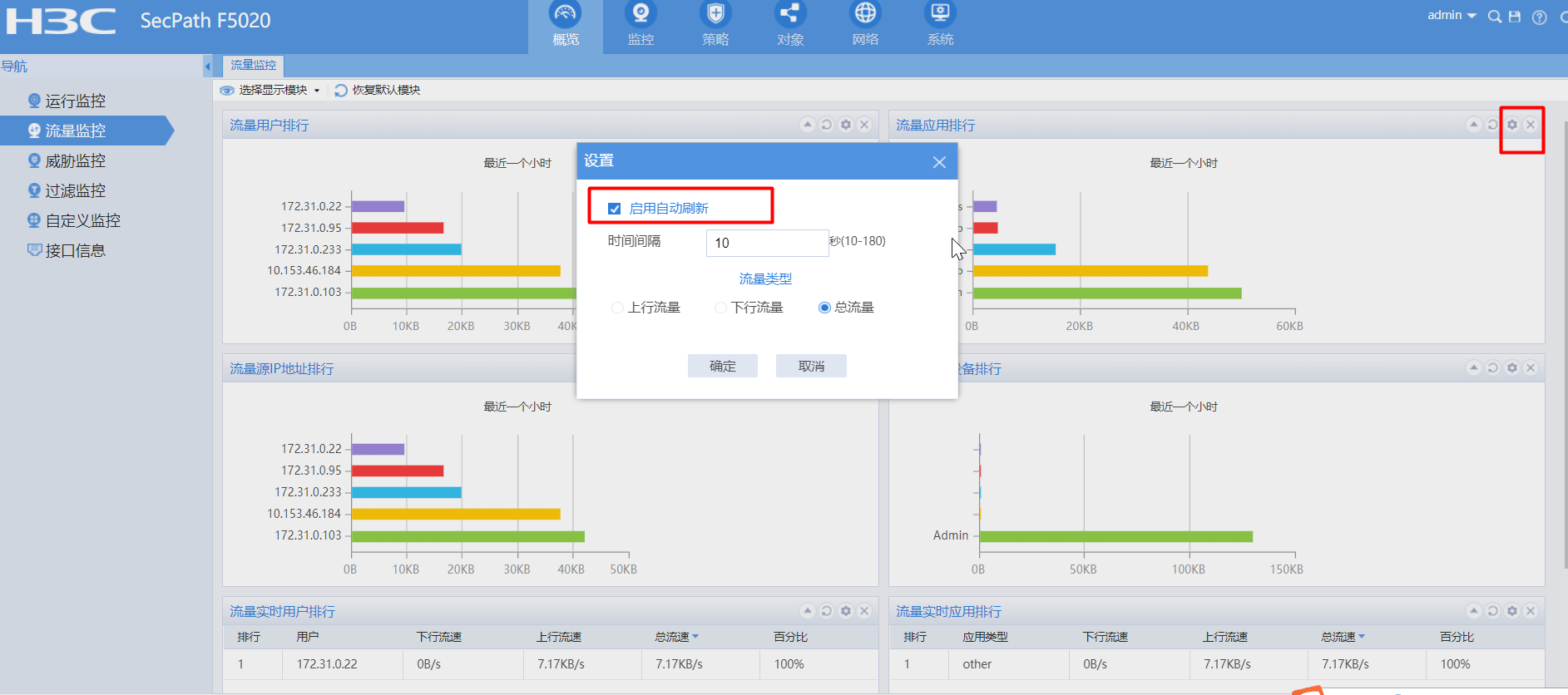Refresh the 设备排行 panel

[x=1493, y=367]
